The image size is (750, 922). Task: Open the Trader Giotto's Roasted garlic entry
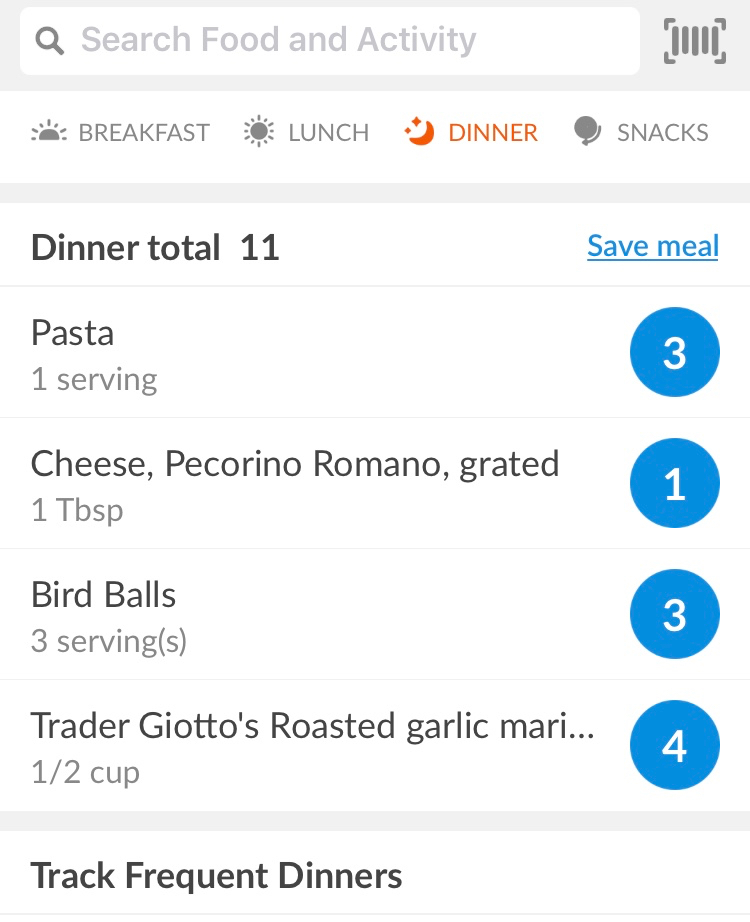[375, 746]
